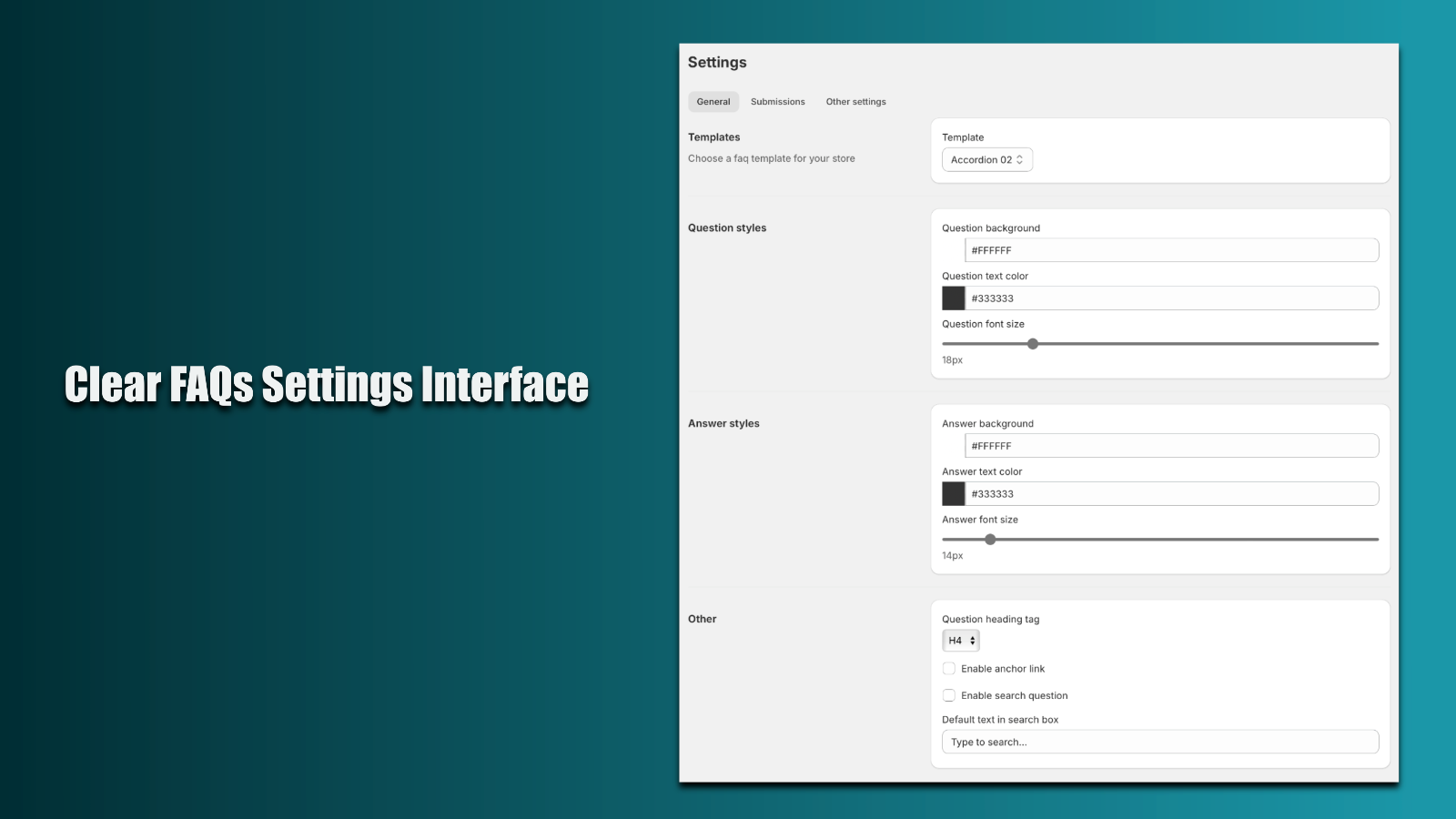Click the Answer font size slider handle
The image size is (1456, 819).
[x=990, y=540]
